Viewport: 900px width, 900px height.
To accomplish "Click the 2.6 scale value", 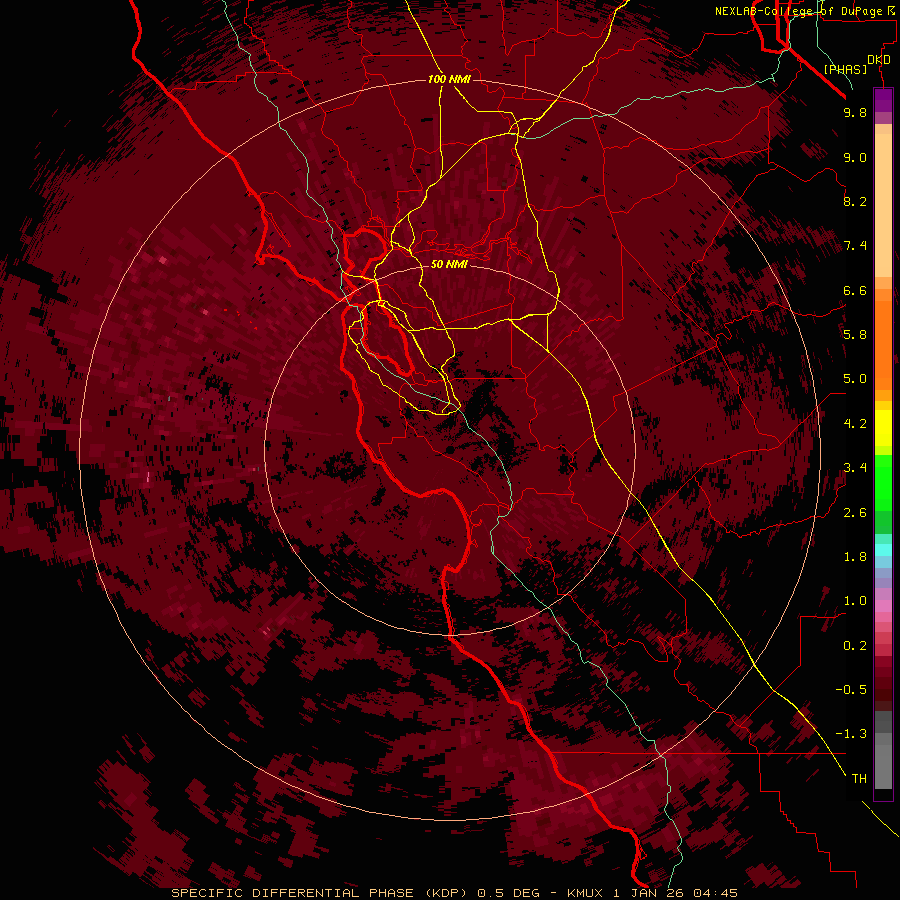I will pyautogui.click(x=855, y=513).
